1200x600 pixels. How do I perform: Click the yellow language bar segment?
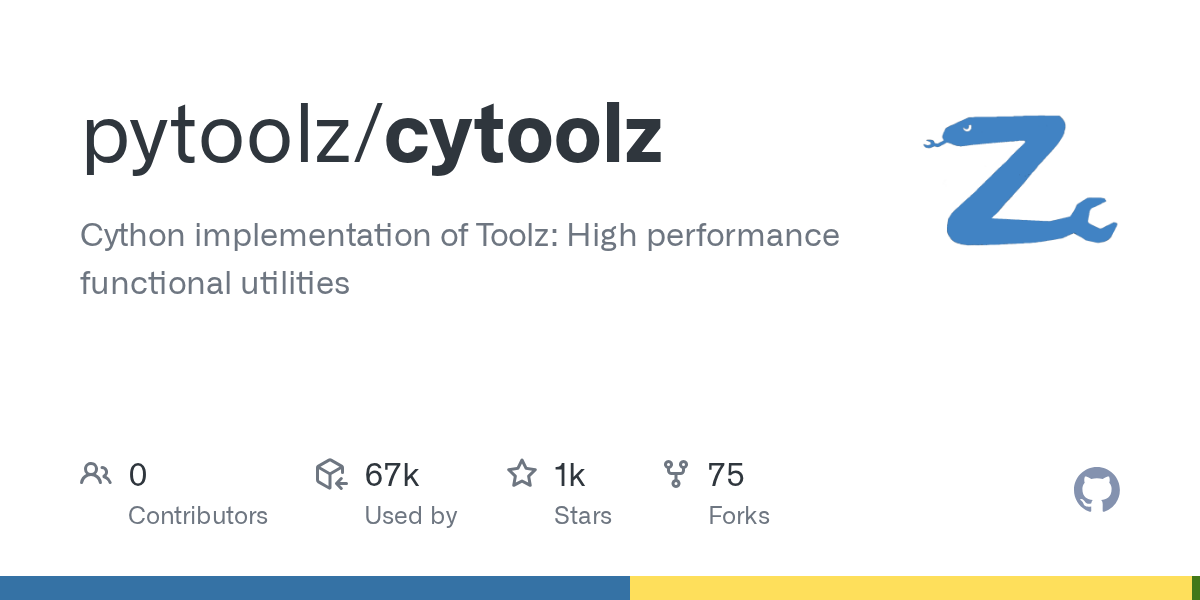click(x=910, y=588)
